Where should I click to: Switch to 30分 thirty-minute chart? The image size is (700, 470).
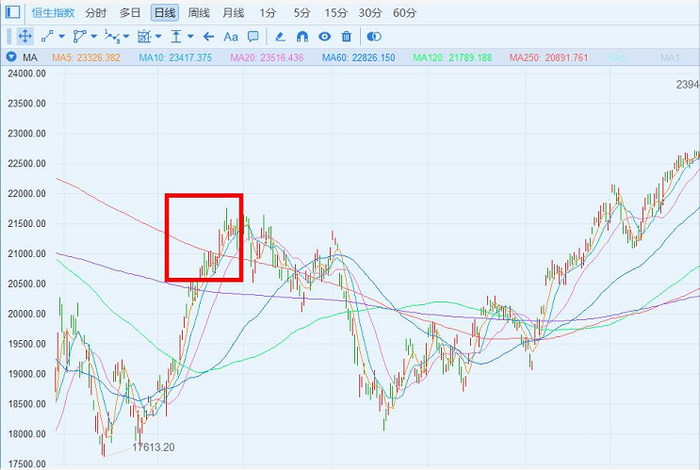(370, 12)
